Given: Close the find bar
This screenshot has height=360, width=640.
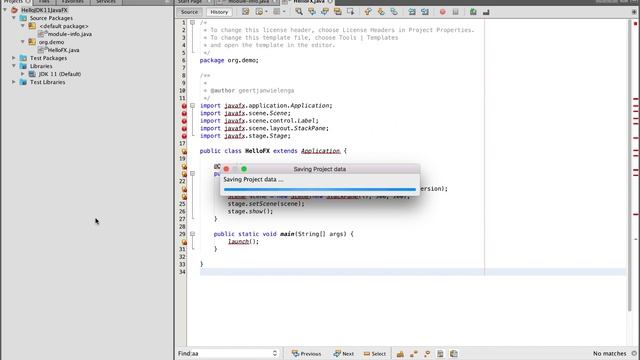Looking at the screenshot, I should point(634,353).
